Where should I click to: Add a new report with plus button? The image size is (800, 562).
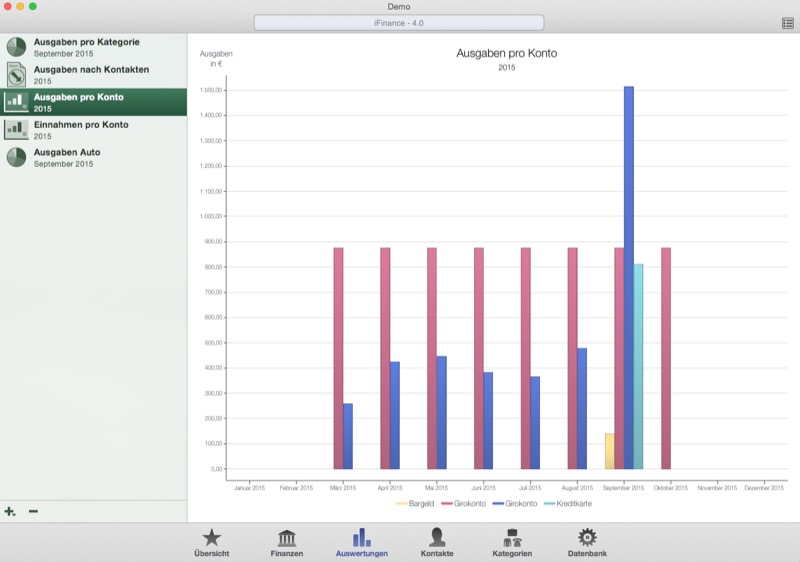click(x=10, y=511)
